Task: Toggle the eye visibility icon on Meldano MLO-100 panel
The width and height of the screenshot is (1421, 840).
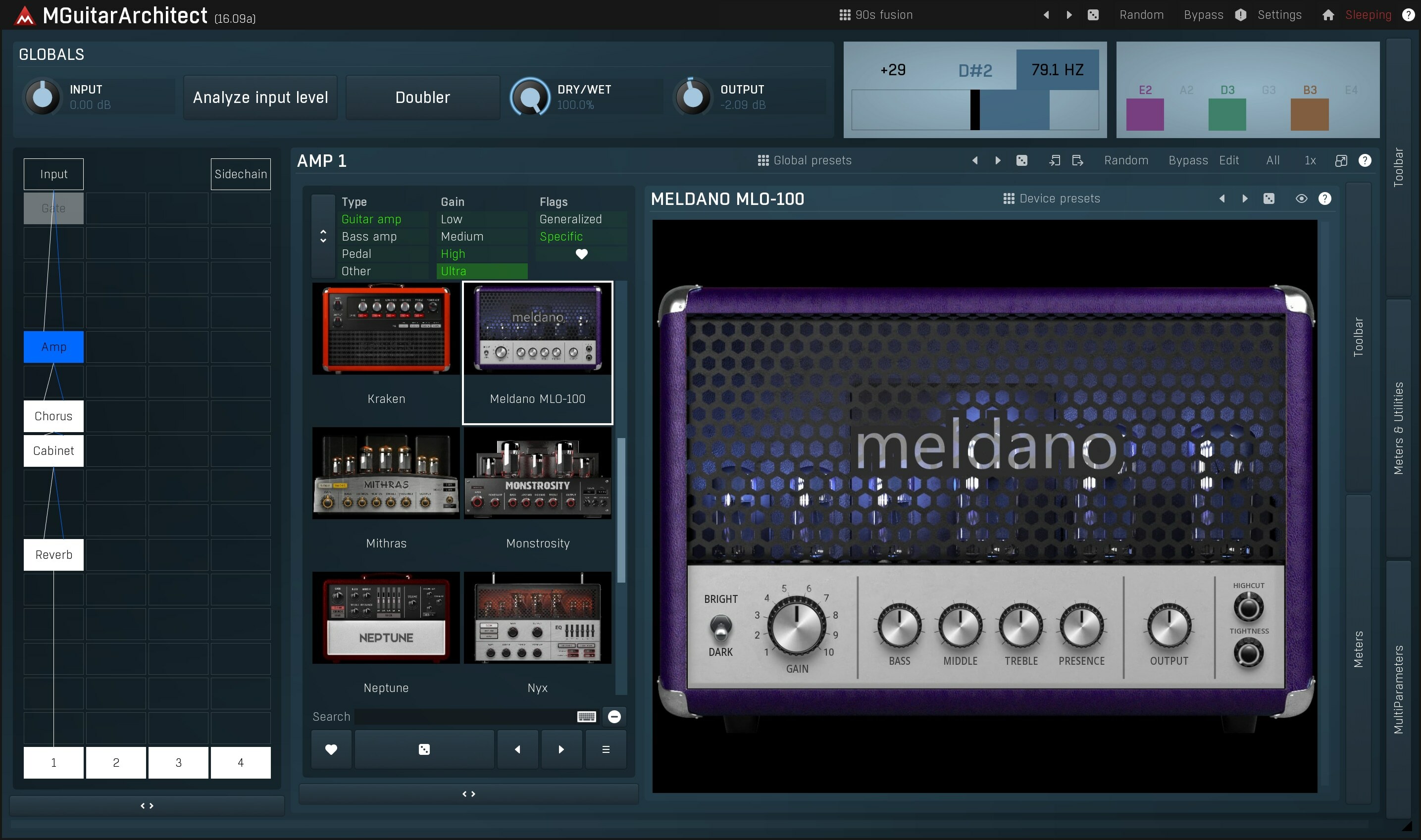Action: point(1302,198)
